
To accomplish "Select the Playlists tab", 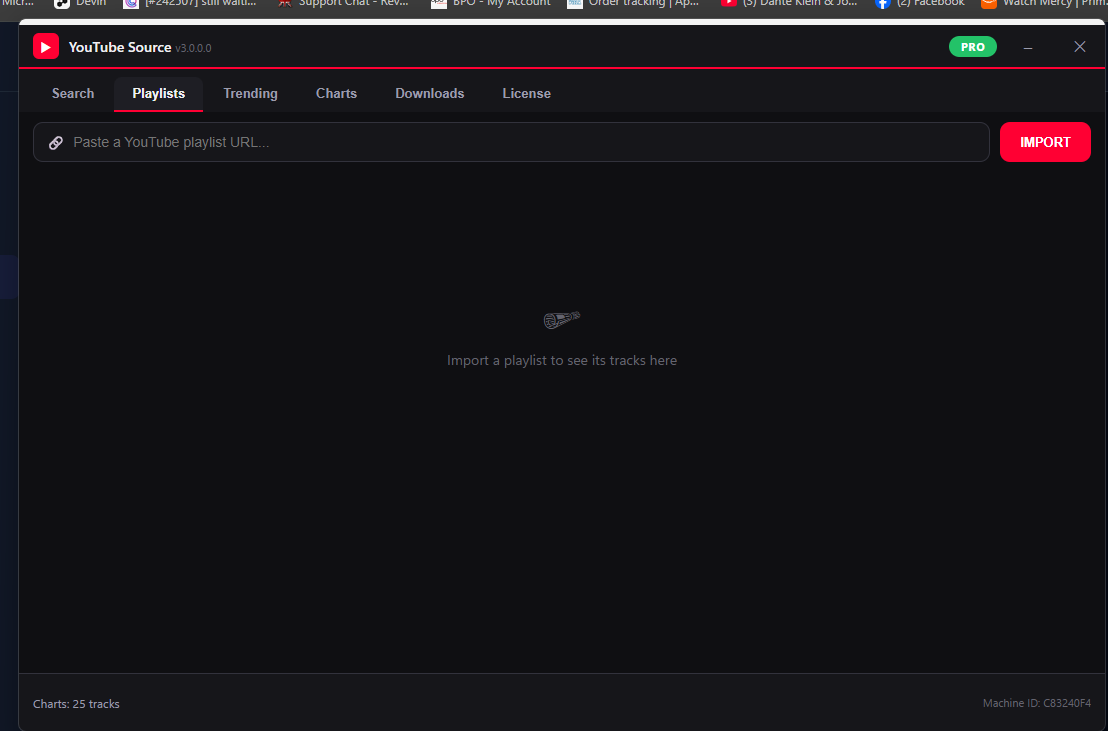I will [158, 93].
